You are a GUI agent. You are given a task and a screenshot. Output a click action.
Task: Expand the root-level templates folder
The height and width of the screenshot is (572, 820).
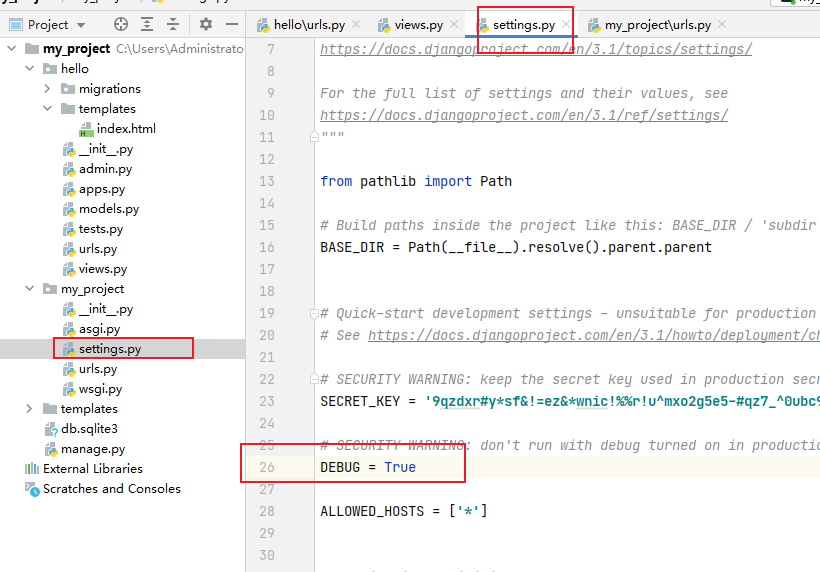(x=29, y=408)
